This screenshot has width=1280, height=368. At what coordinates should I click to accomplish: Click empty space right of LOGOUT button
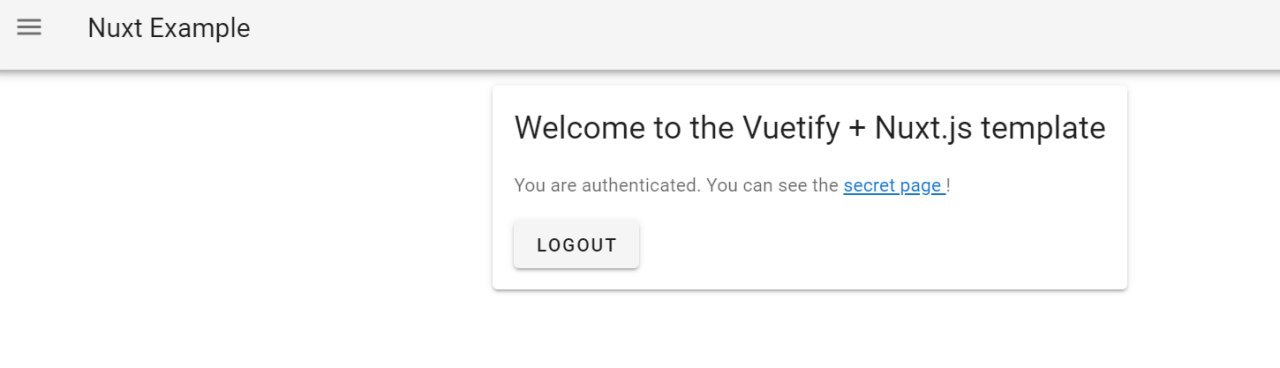pos(880,245)
